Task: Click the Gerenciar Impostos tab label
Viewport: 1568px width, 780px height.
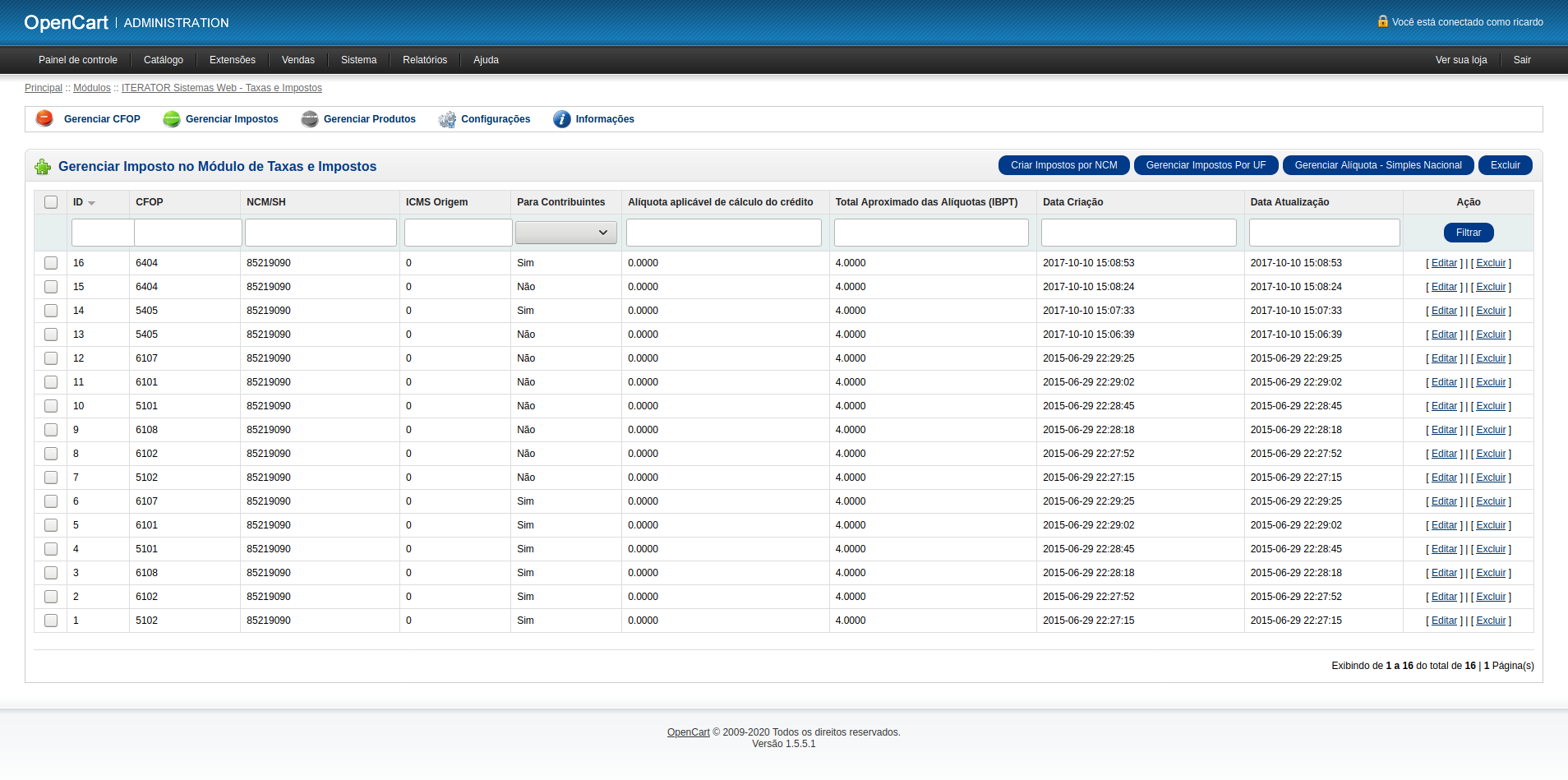Action: 232,119
